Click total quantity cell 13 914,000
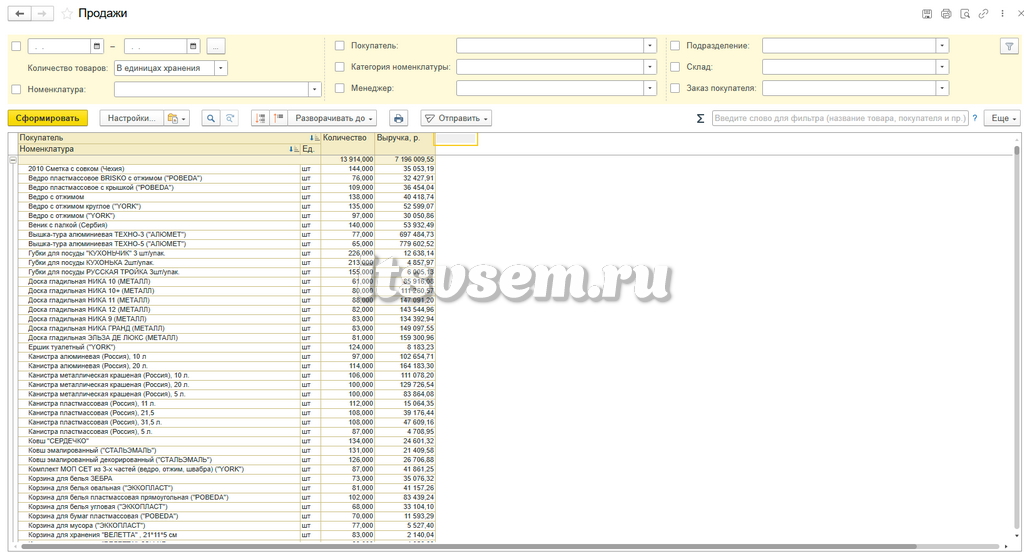1024x553 pixels. pos(348,159)
